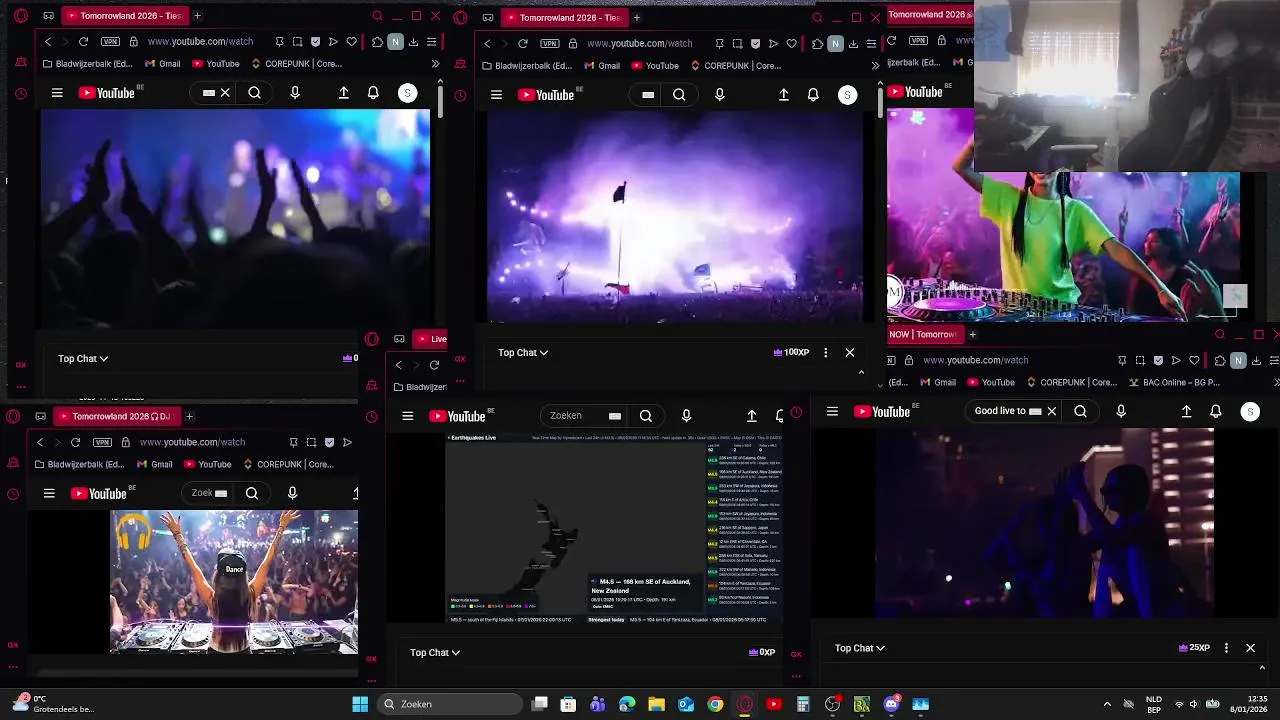The height and width of the screenshot is (720, 1280).
Task: Expand Top Chat dropdown in top-left window
Action: [83, 358]
